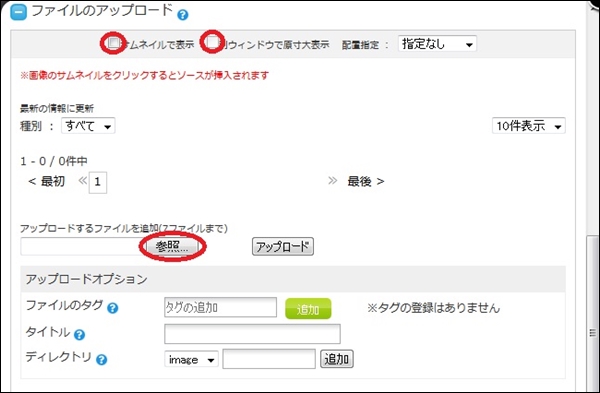The height and width of the screenshot is (393, 600).
Task: Select page number 1
Action: tap(98, 182)
